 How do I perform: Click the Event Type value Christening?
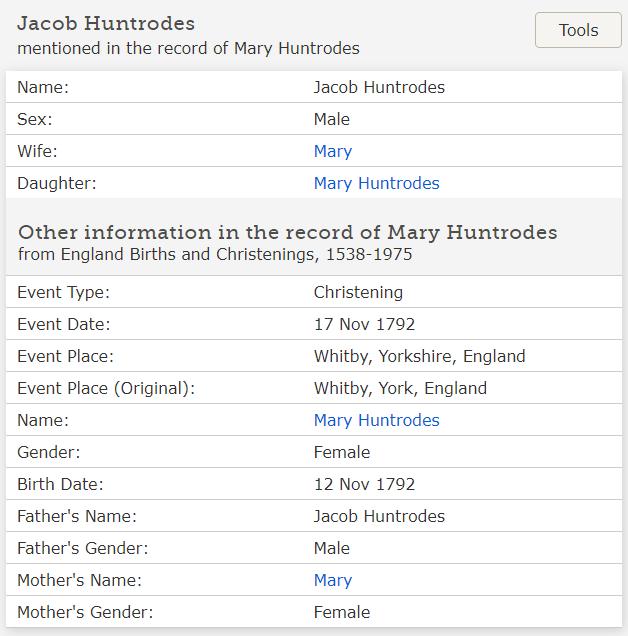pyautogui.click(x=358, y=292)
